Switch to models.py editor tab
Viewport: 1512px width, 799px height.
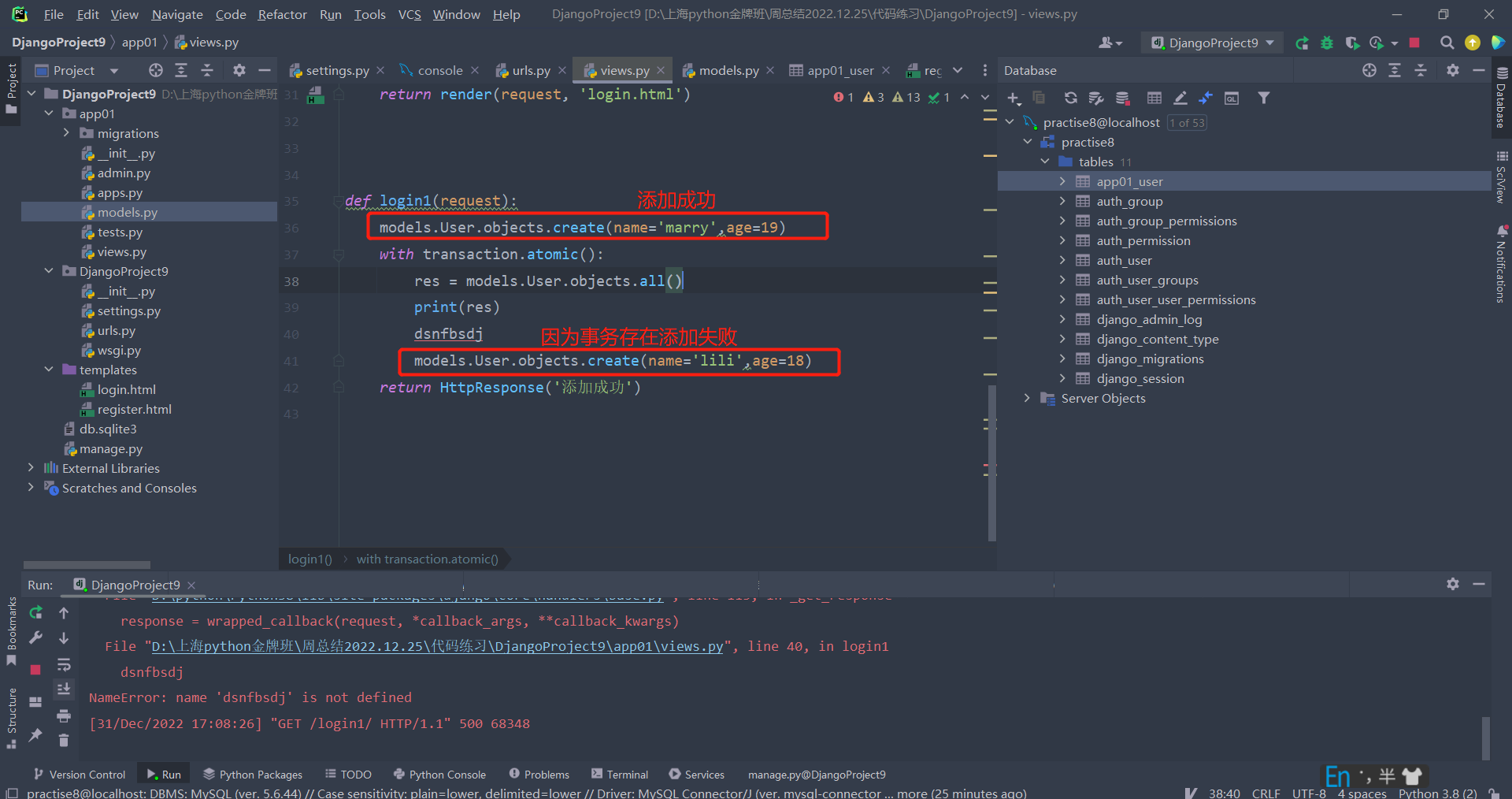(728, 70)
